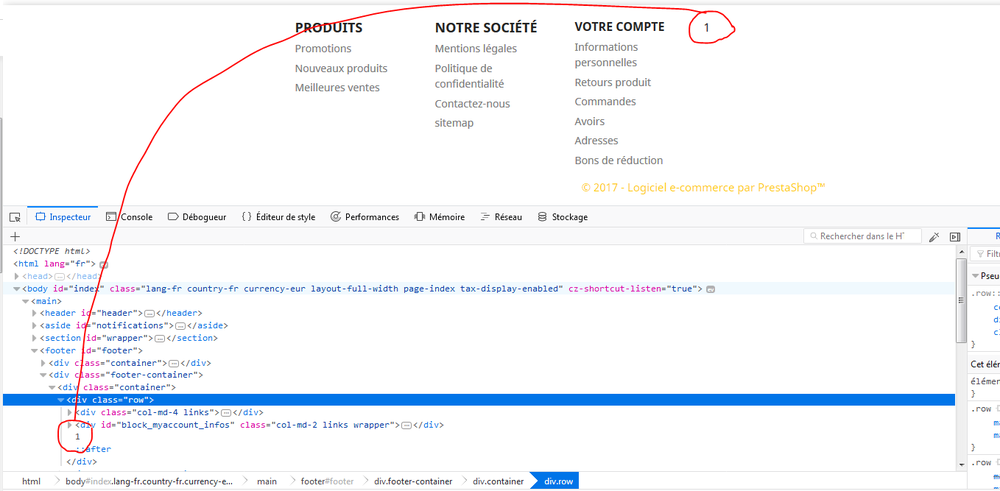This screenshot has width=1000, height=491.
Task: Switch to the Stockage tab
Action: coord(562,217)
